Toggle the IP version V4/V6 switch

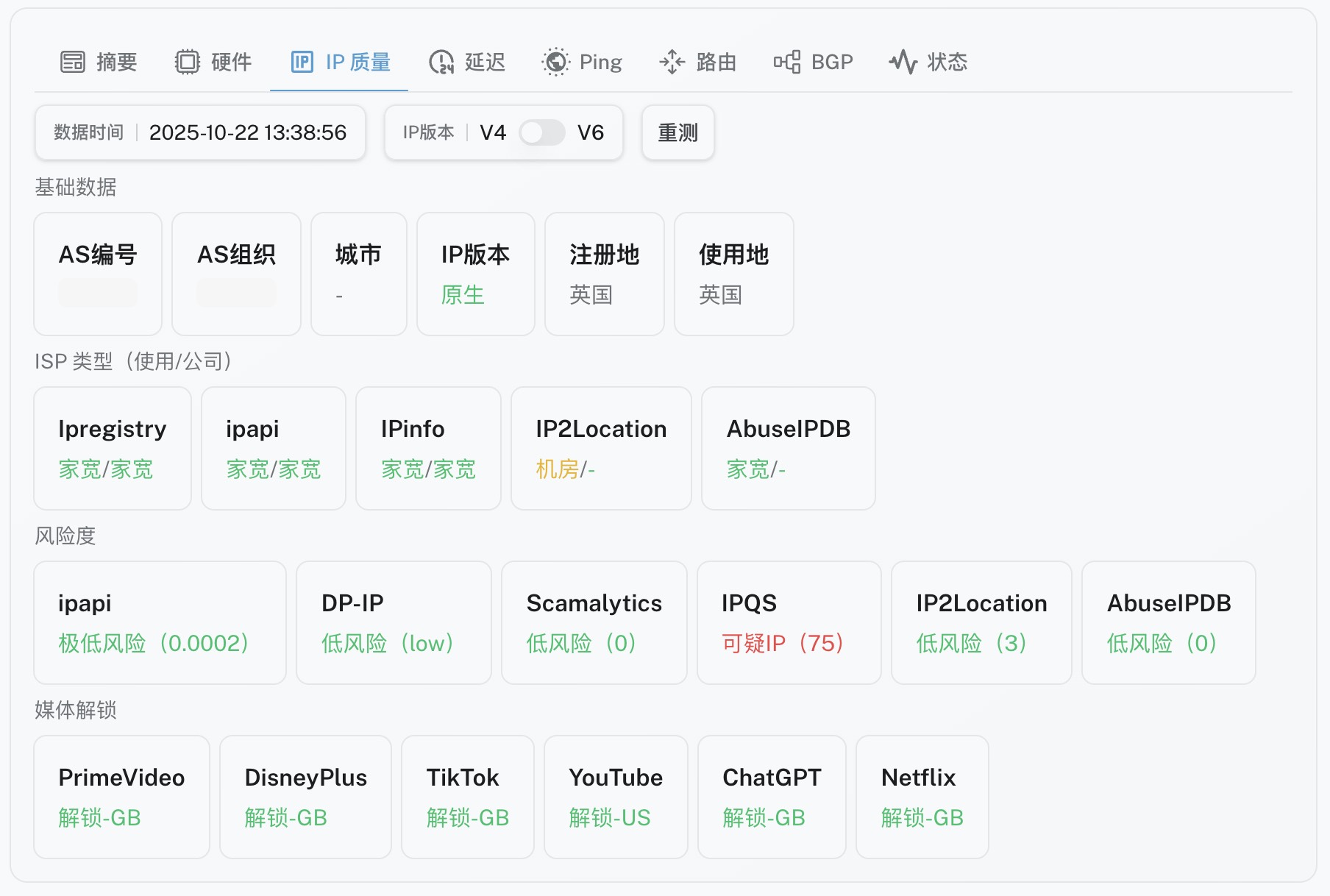click(x=541, y=132)
